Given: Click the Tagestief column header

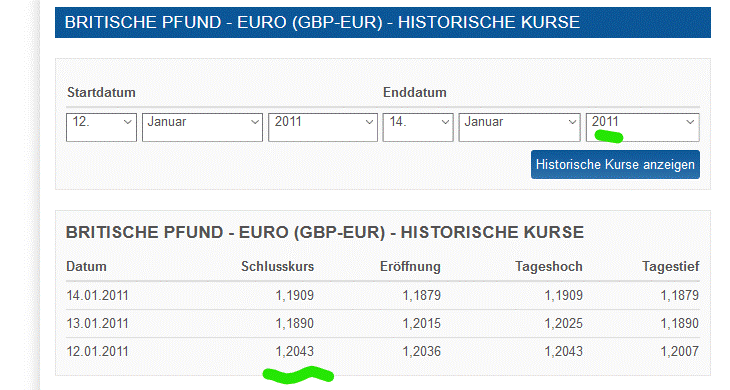Looking at the screenshot, I should pos(670,266).
